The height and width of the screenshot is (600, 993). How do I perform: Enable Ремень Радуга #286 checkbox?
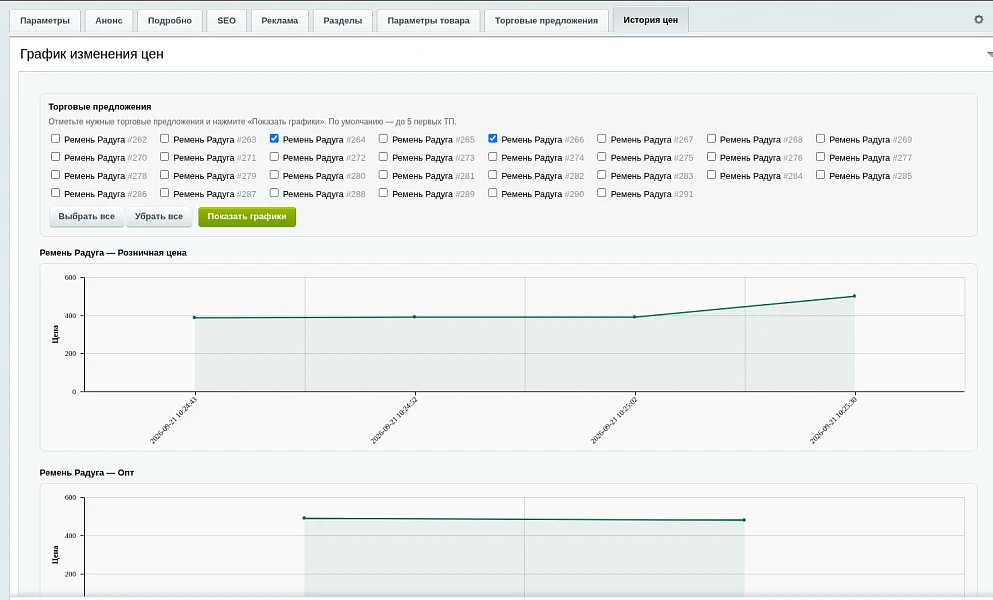56,193
